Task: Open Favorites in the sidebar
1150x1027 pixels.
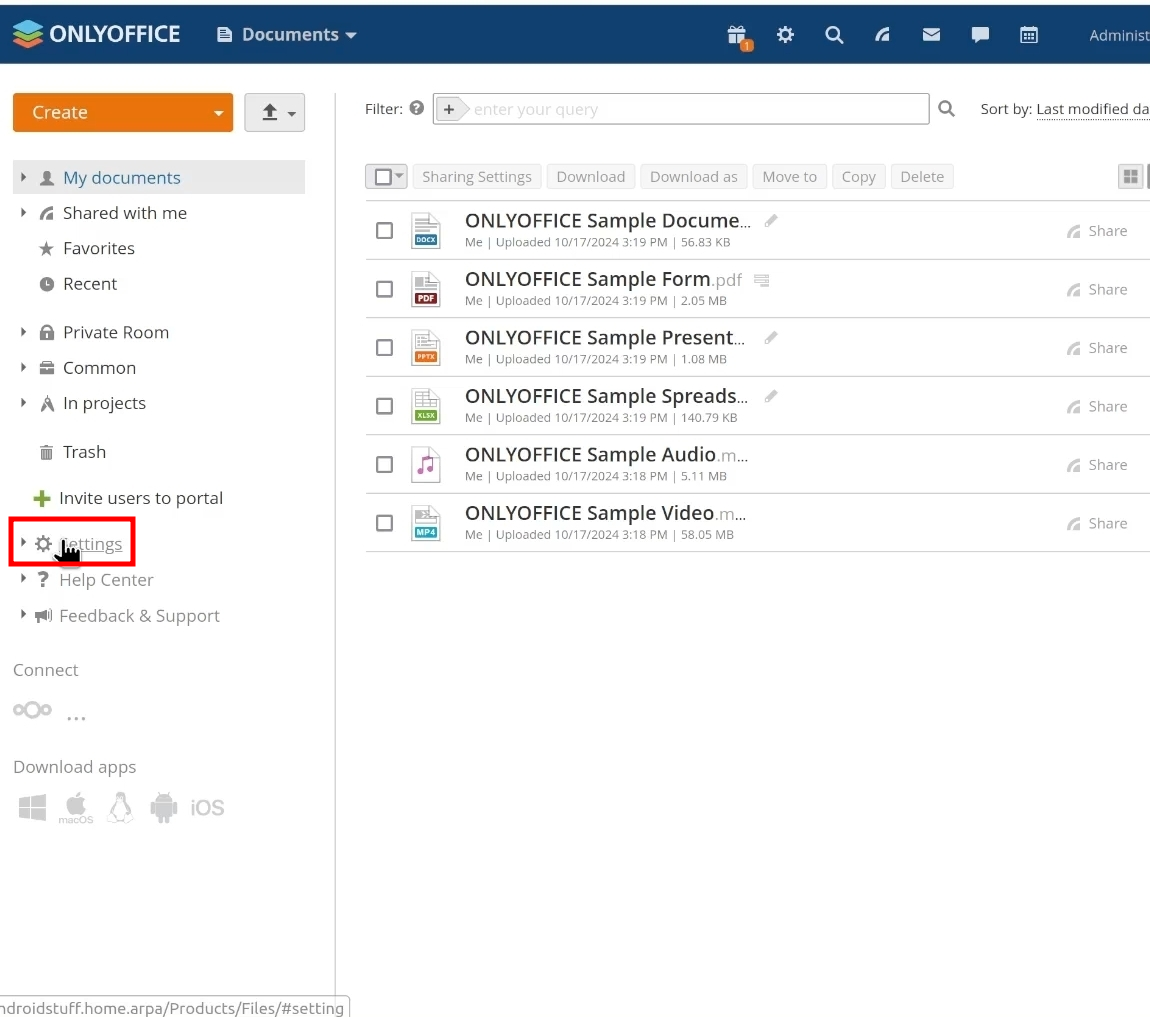Action: (99, 249)
